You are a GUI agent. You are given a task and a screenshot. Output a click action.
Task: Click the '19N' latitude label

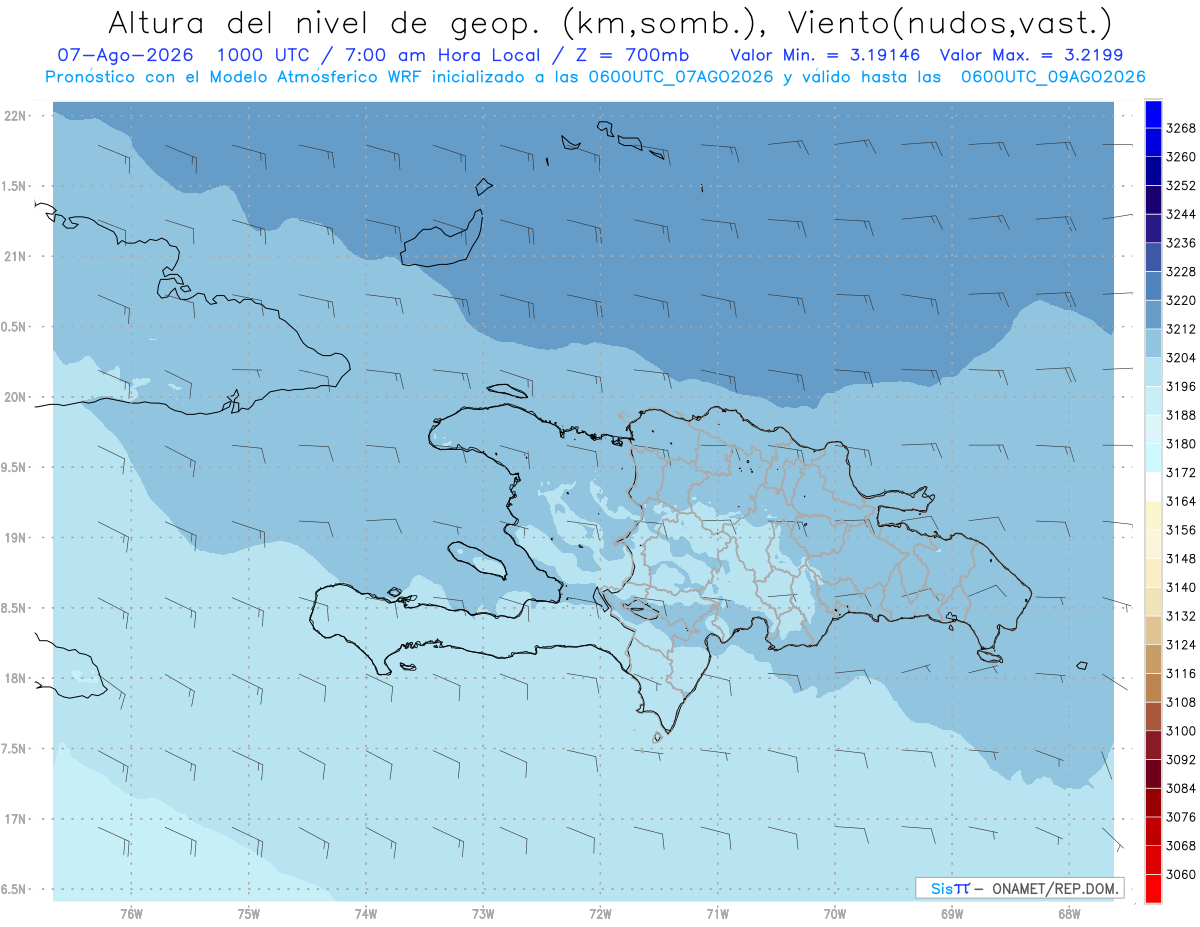click(x=17, y=538)
